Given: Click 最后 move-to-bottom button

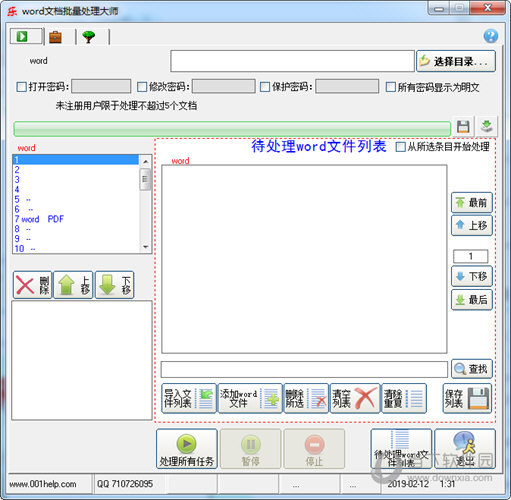Looking at the screenshot, I should 472,300.
